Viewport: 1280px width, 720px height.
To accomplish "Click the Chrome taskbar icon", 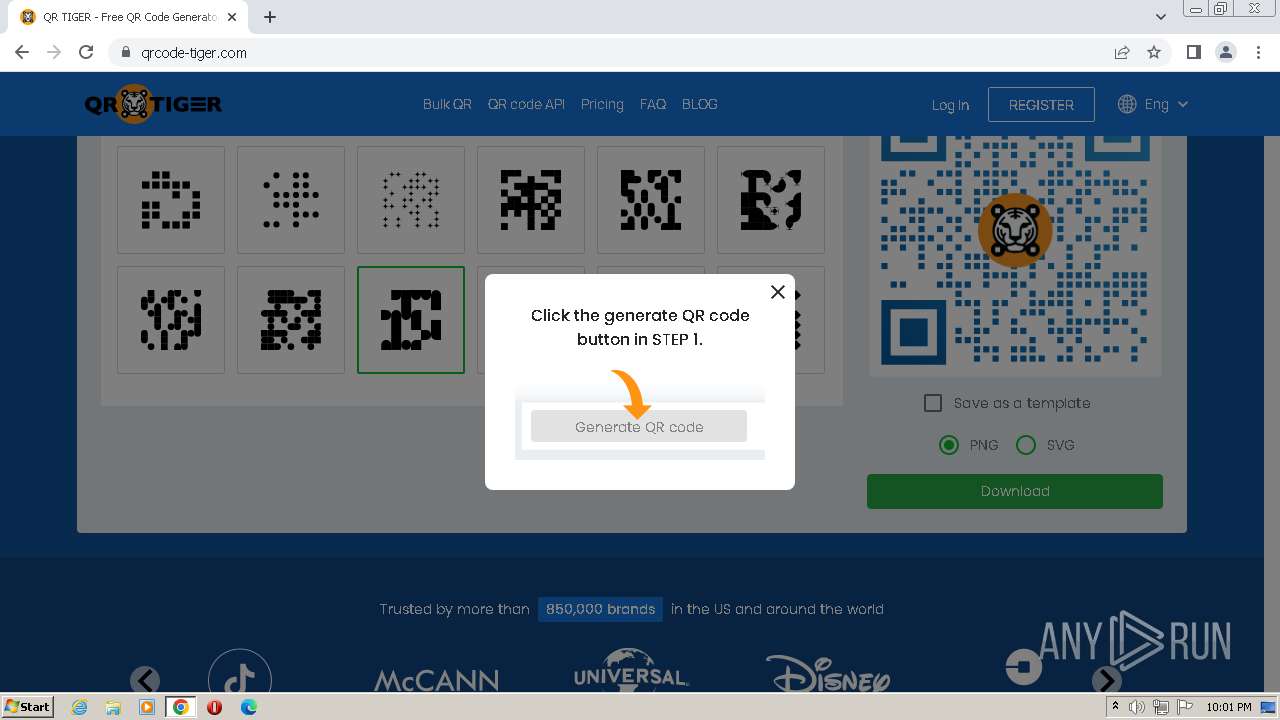I will 181,707.
